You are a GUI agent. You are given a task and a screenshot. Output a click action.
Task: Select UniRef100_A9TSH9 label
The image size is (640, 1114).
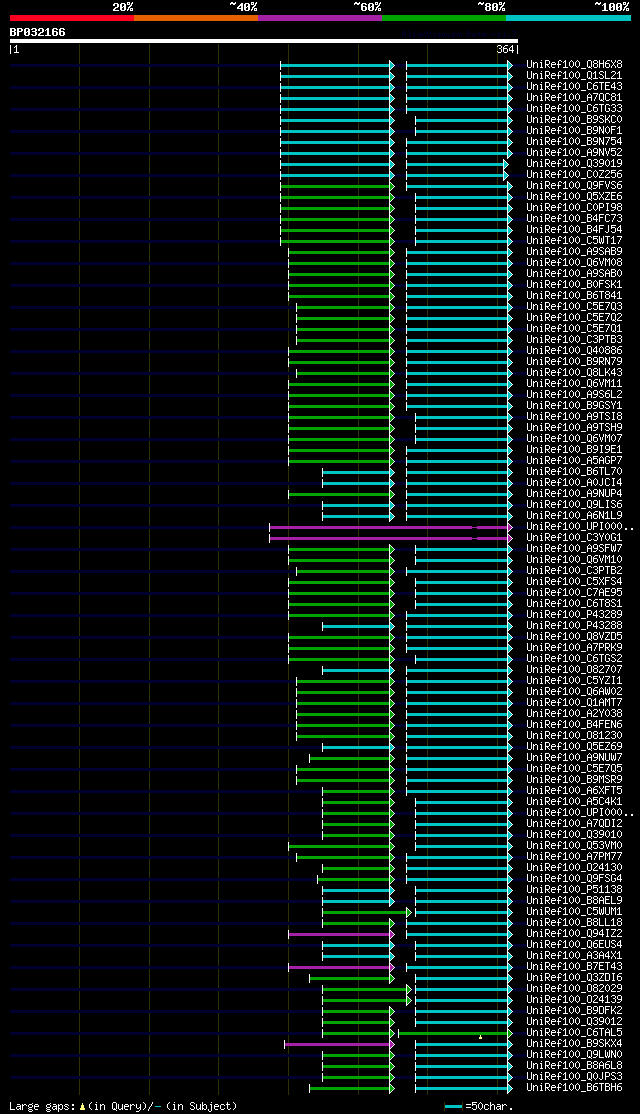(575, 428)
